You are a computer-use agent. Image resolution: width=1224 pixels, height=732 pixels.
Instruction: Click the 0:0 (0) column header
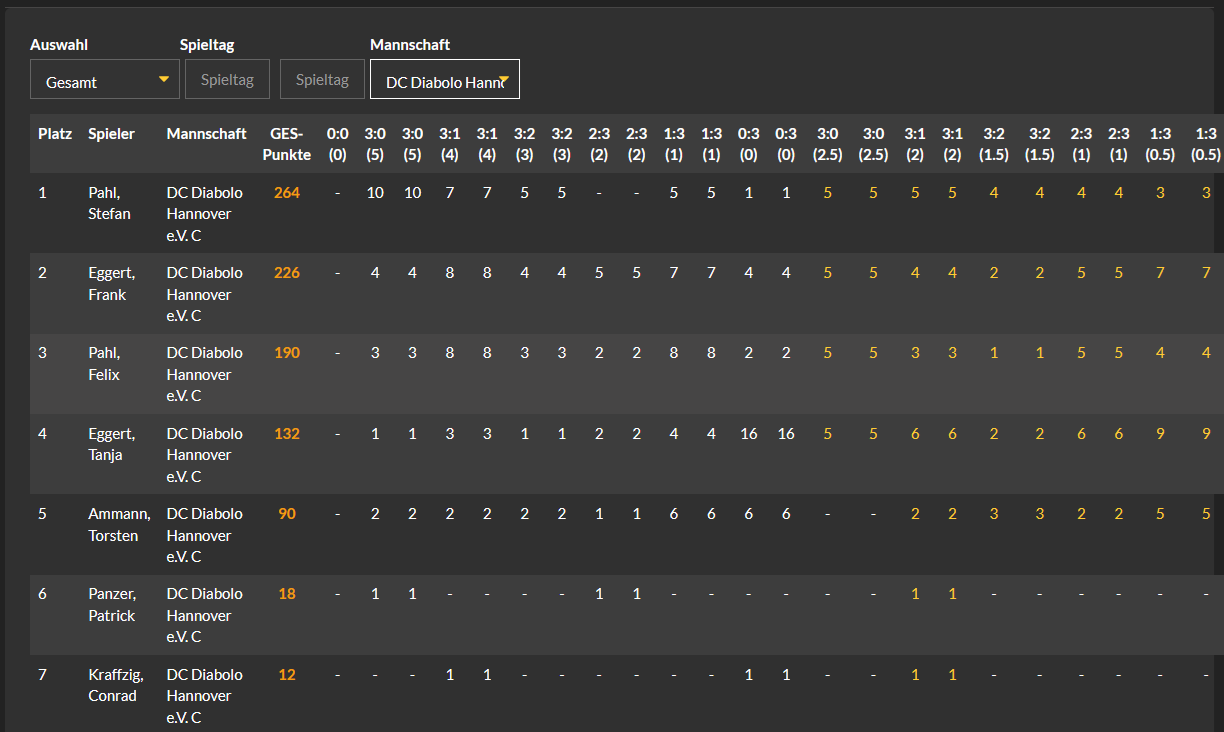point(338,144)
